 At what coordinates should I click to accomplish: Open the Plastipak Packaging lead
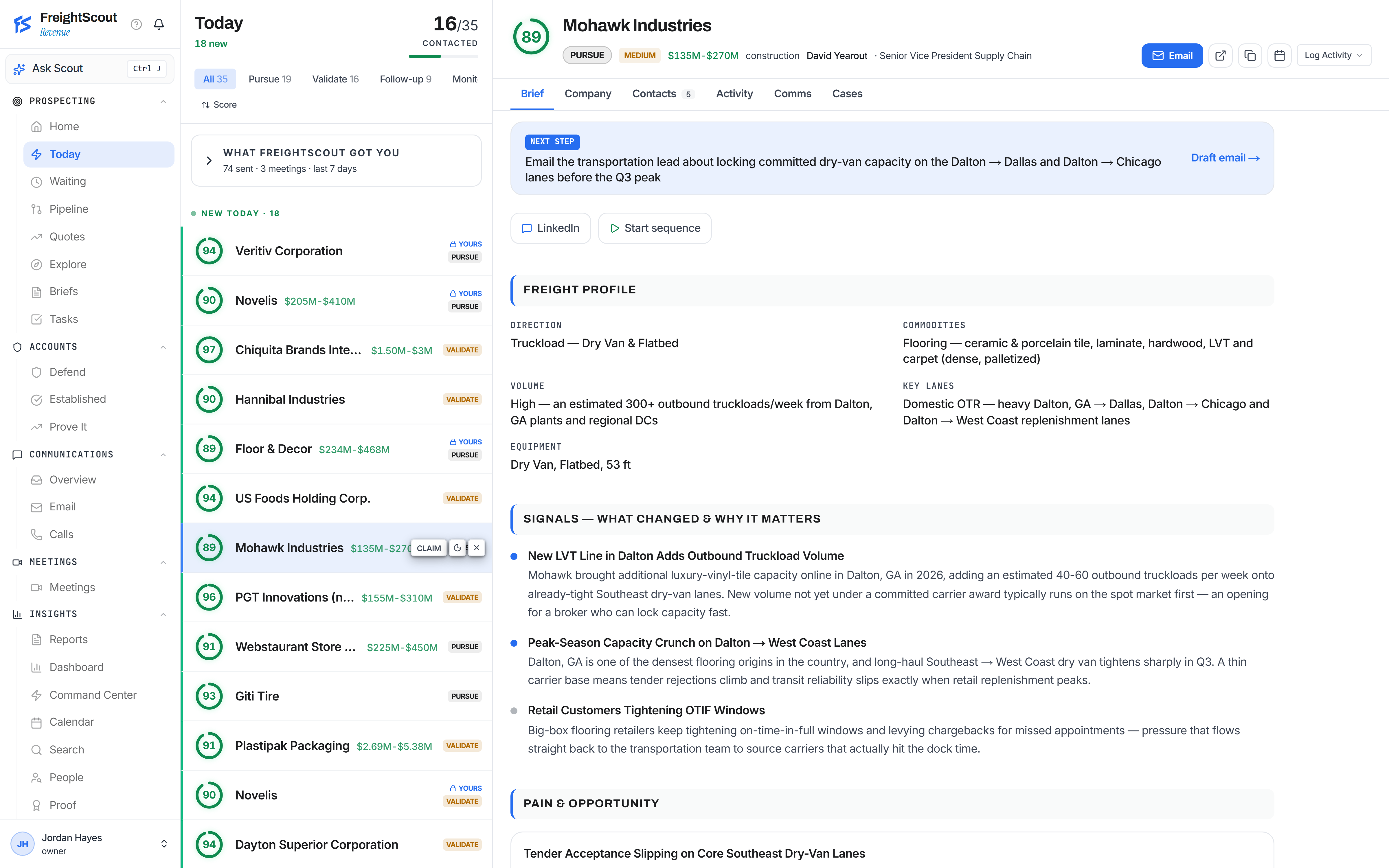coord(337,746)
